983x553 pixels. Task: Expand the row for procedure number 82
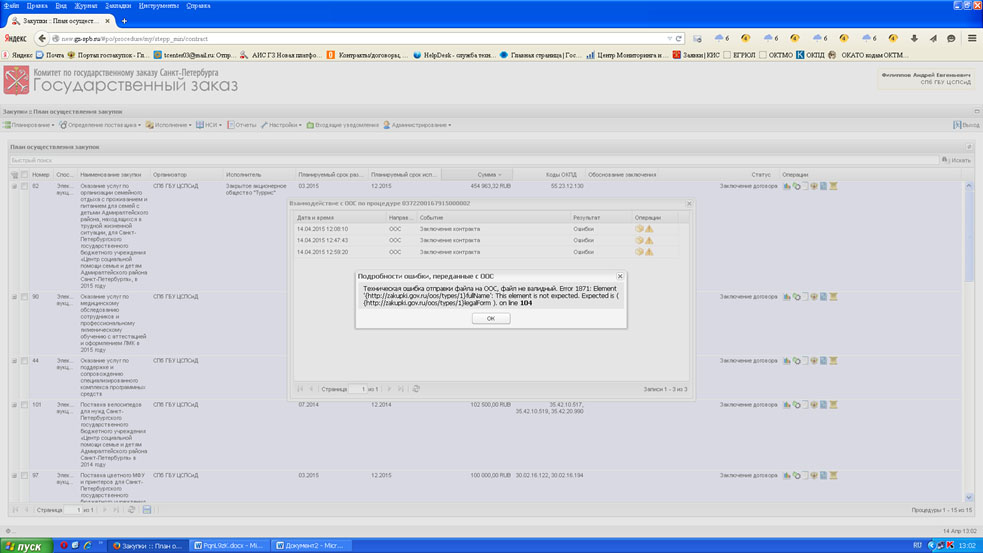(x=14, y=186)
